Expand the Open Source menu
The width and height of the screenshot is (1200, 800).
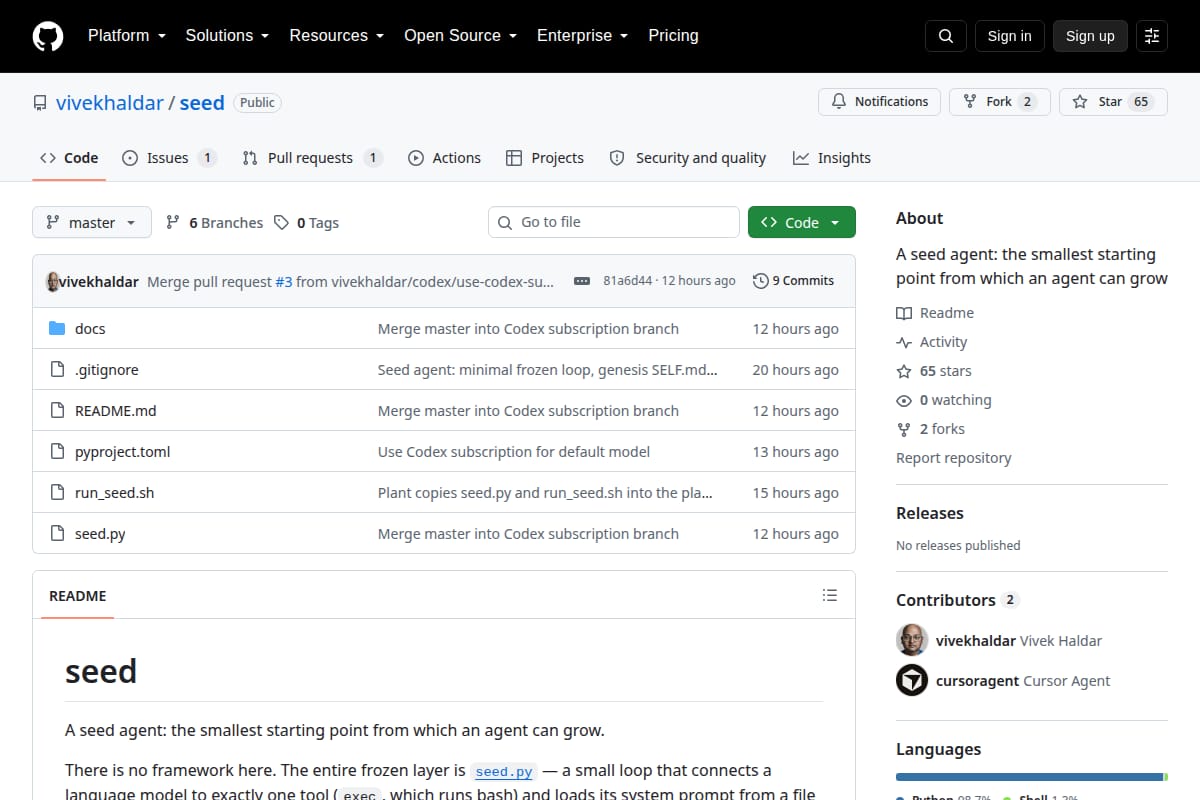(460, 36)
